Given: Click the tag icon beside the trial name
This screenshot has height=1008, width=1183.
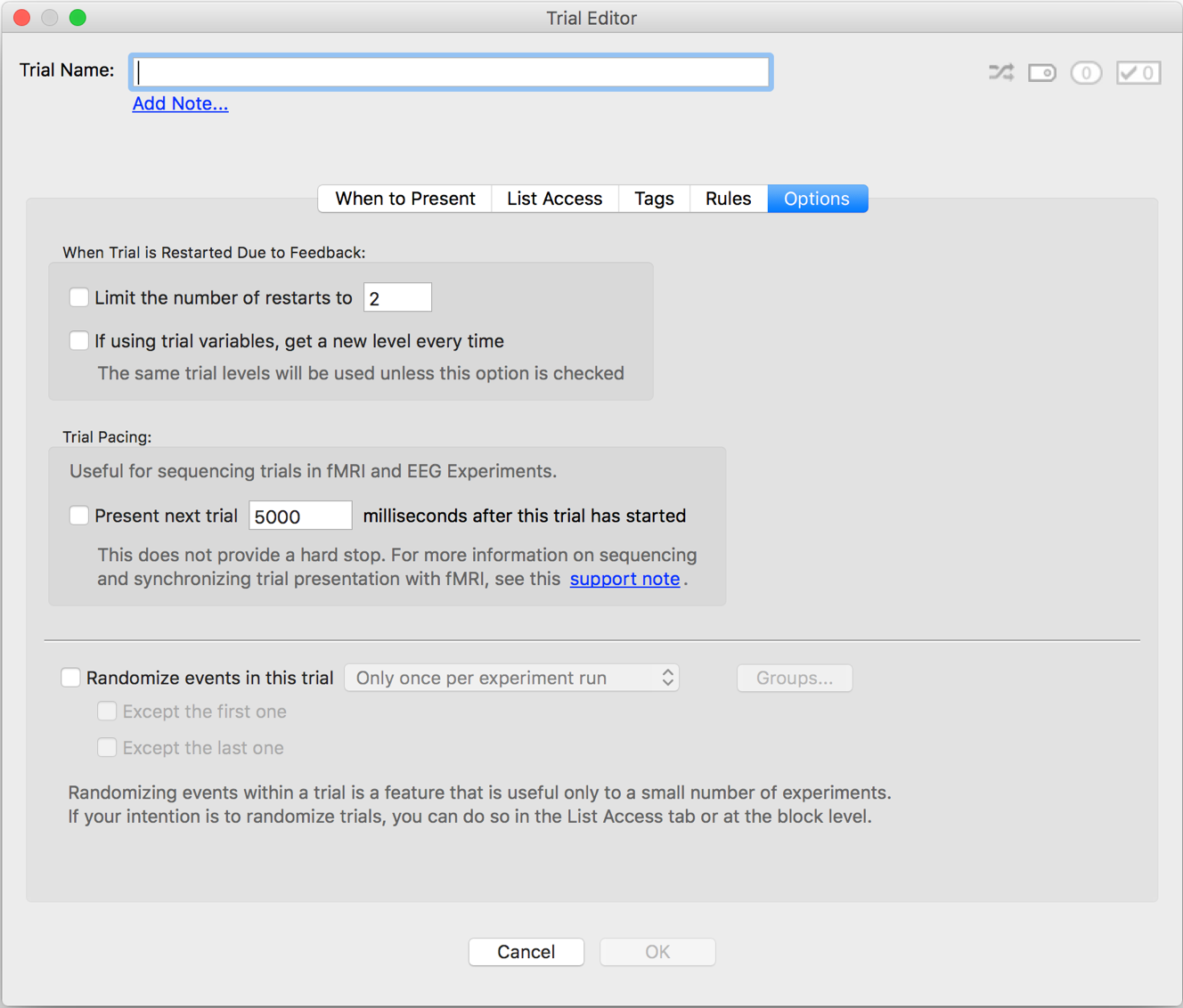Looking at the screenshot, I should tap(1042, 72).
